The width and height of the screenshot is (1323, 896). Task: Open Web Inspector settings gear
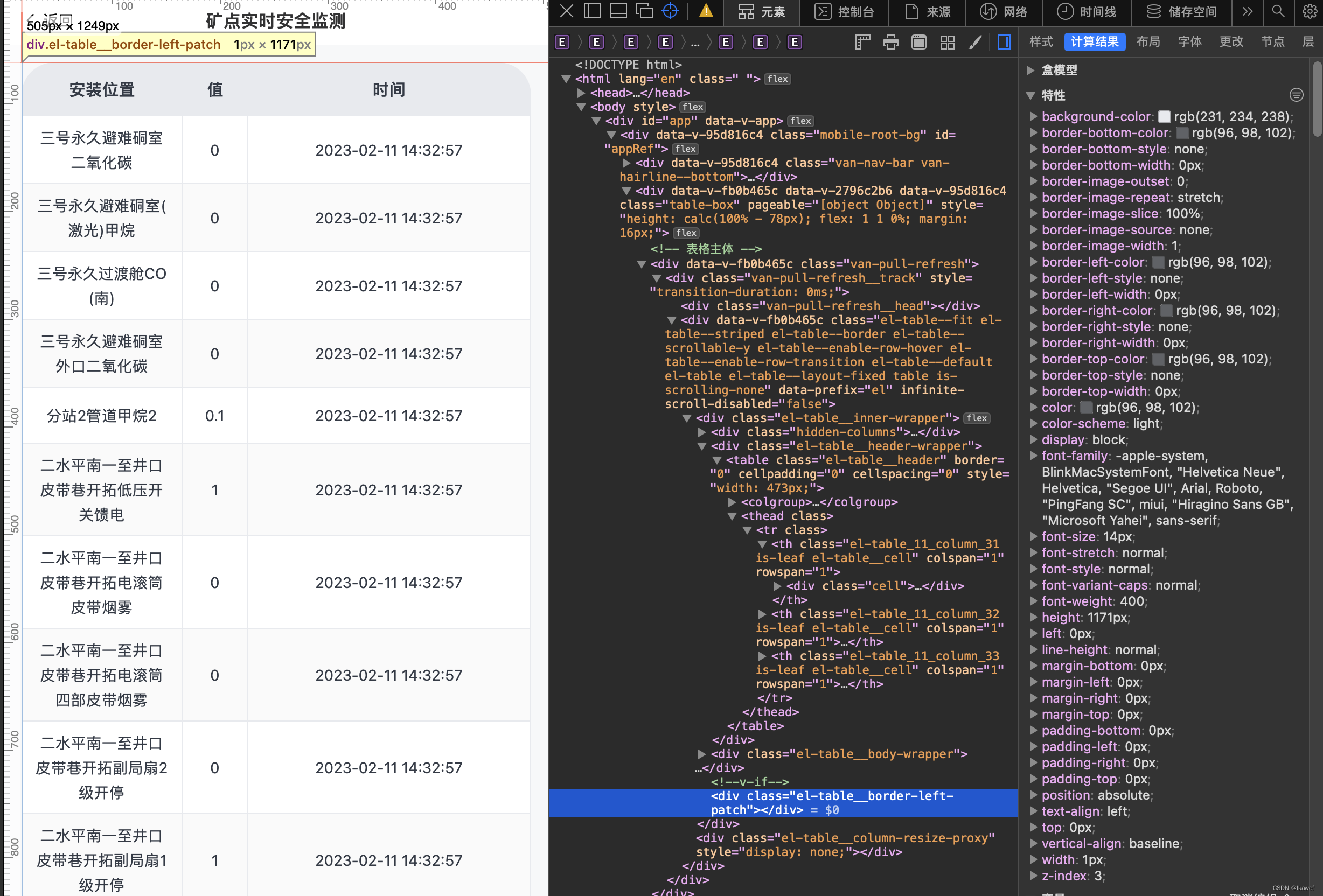pos(1310,11)
